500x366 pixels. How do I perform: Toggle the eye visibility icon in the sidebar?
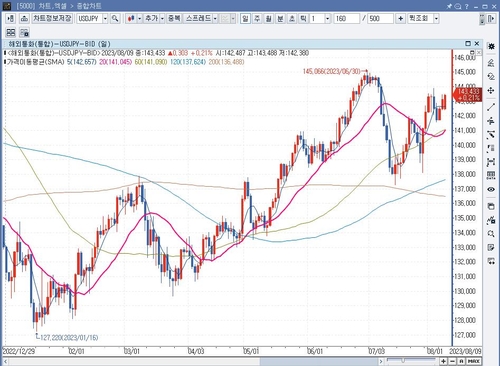coord(491,189)
